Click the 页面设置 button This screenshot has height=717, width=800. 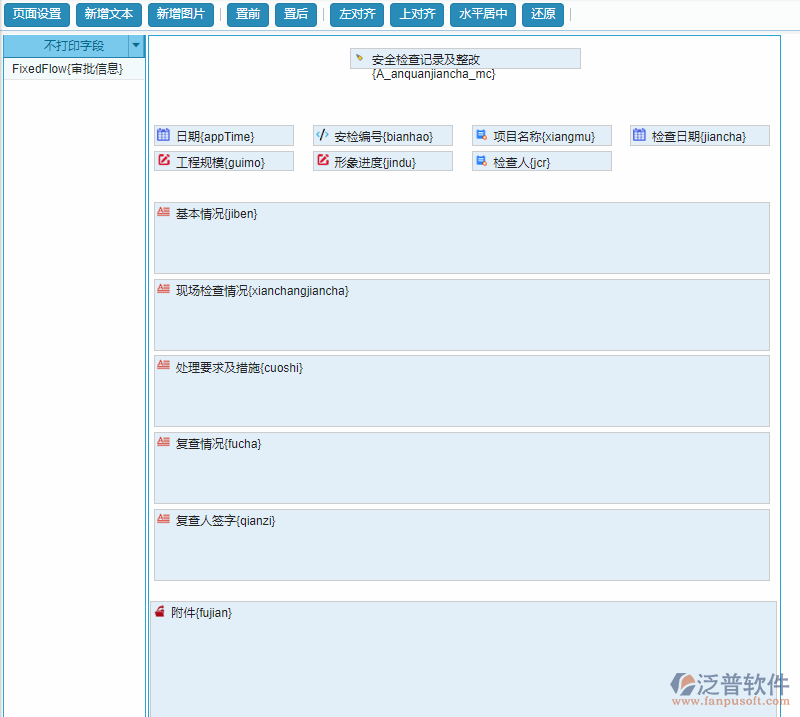pyautogui.click(x=37, y=15)
